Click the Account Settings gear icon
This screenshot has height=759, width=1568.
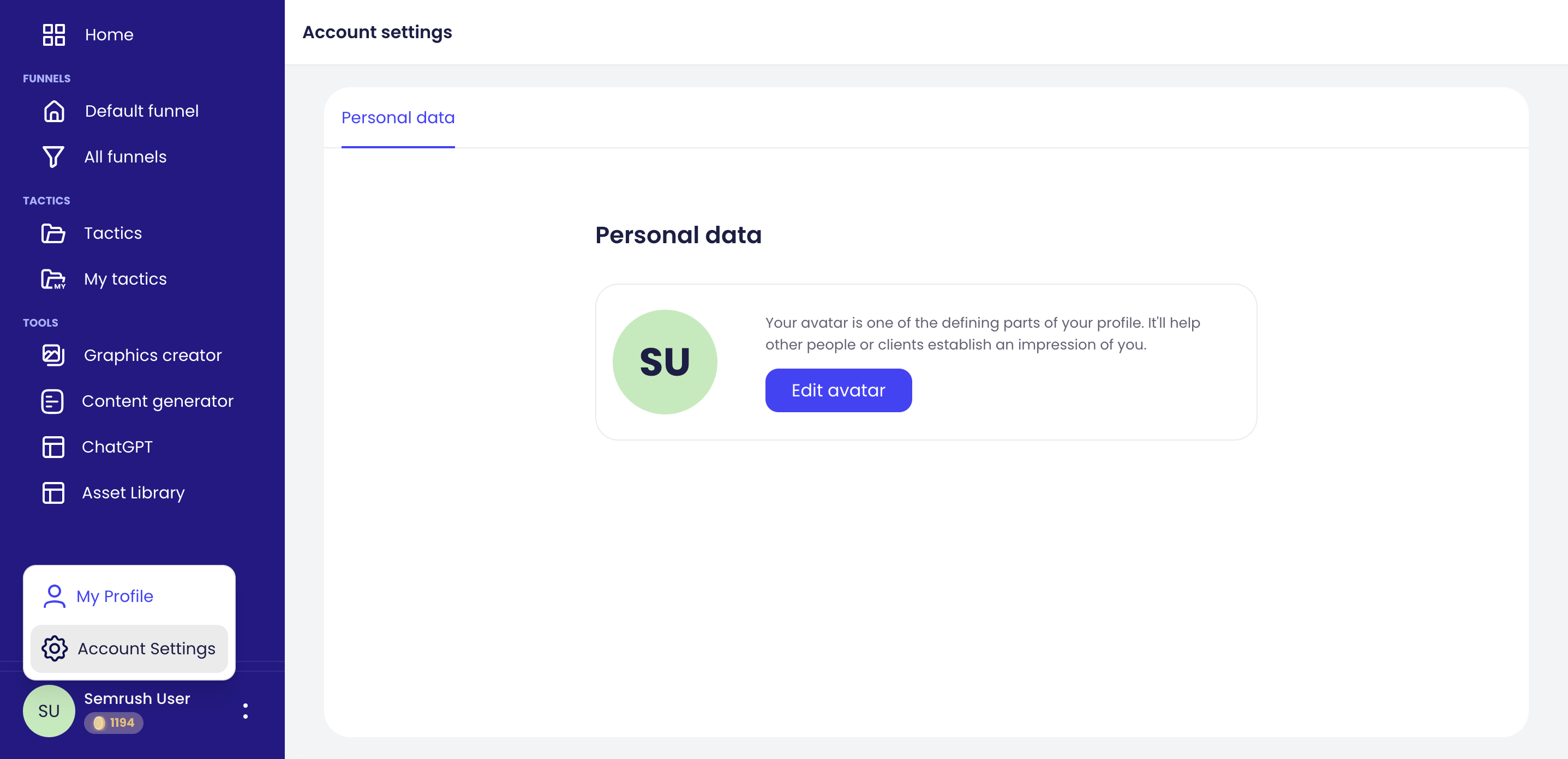coord(54,648)
